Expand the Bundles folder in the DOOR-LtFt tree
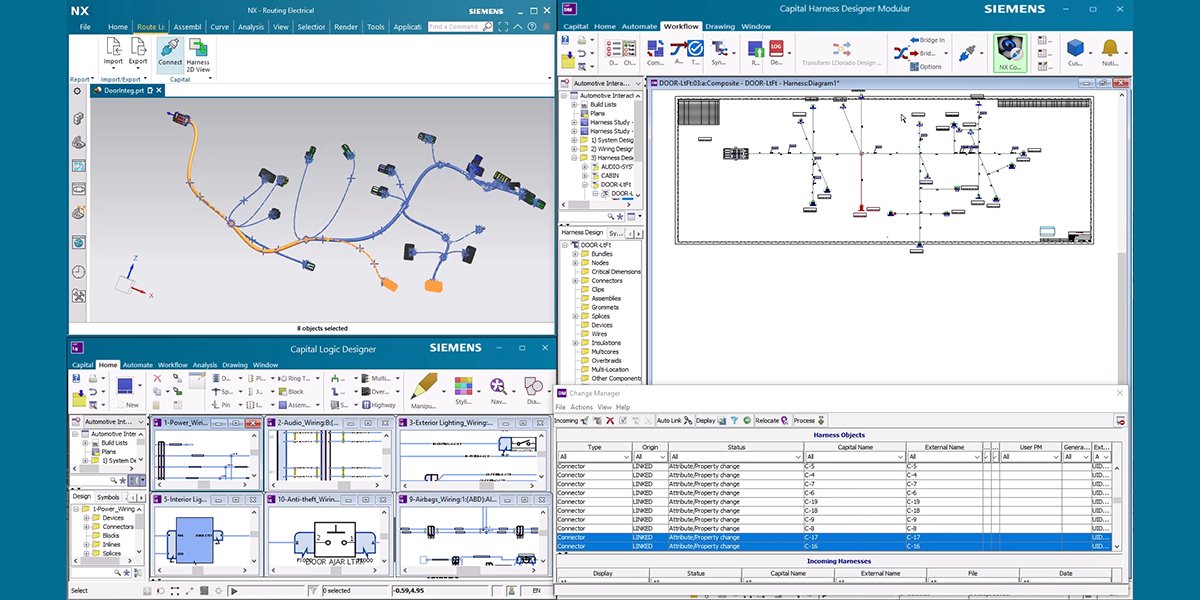The image size is (1200, 600). click(575, 254)
